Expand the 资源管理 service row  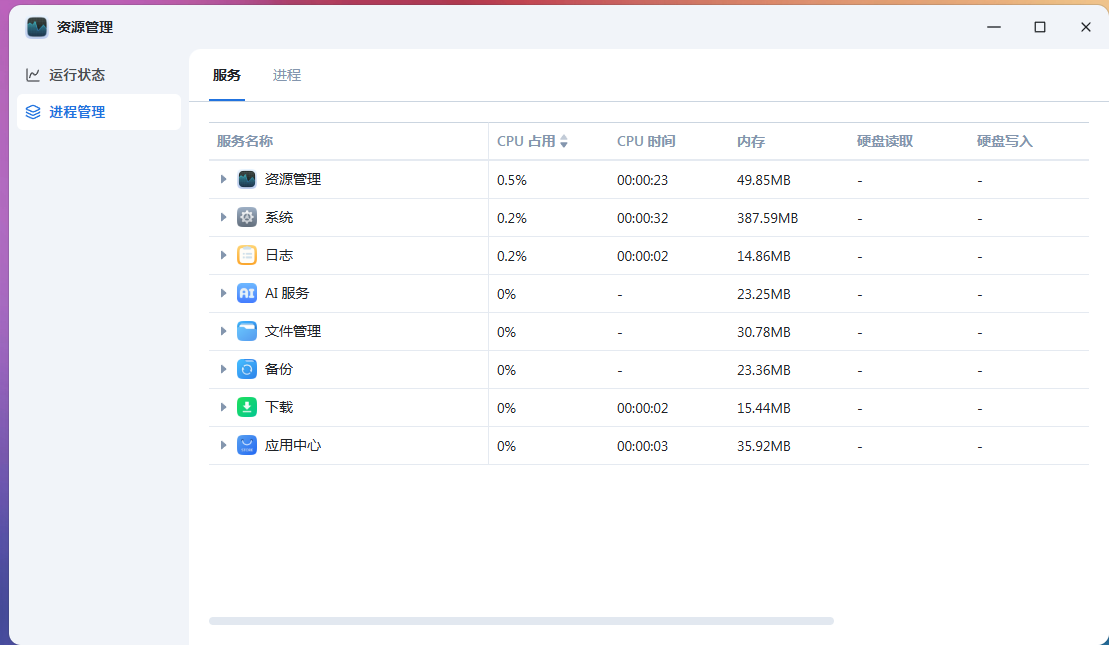pyautogui.click(x=224, y=180)
